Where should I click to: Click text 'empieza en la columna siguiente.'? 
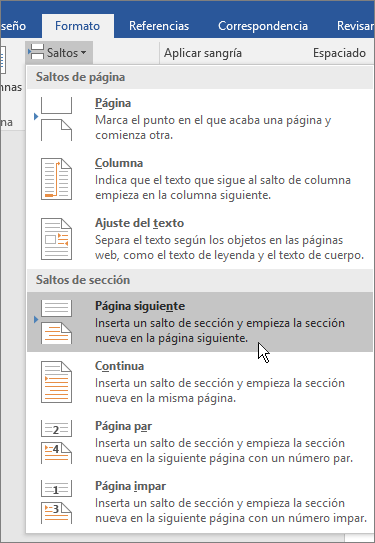coord(183,195)
